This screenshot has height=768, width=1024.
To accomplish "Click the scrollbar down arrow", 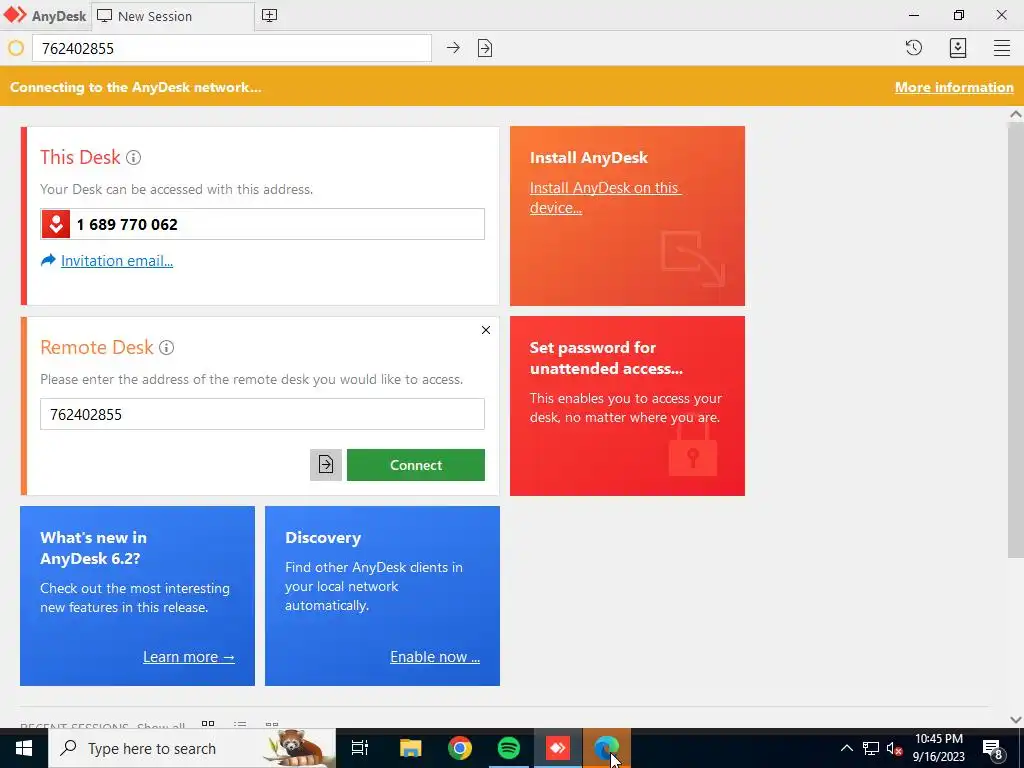I will [x=1016, y=720].
